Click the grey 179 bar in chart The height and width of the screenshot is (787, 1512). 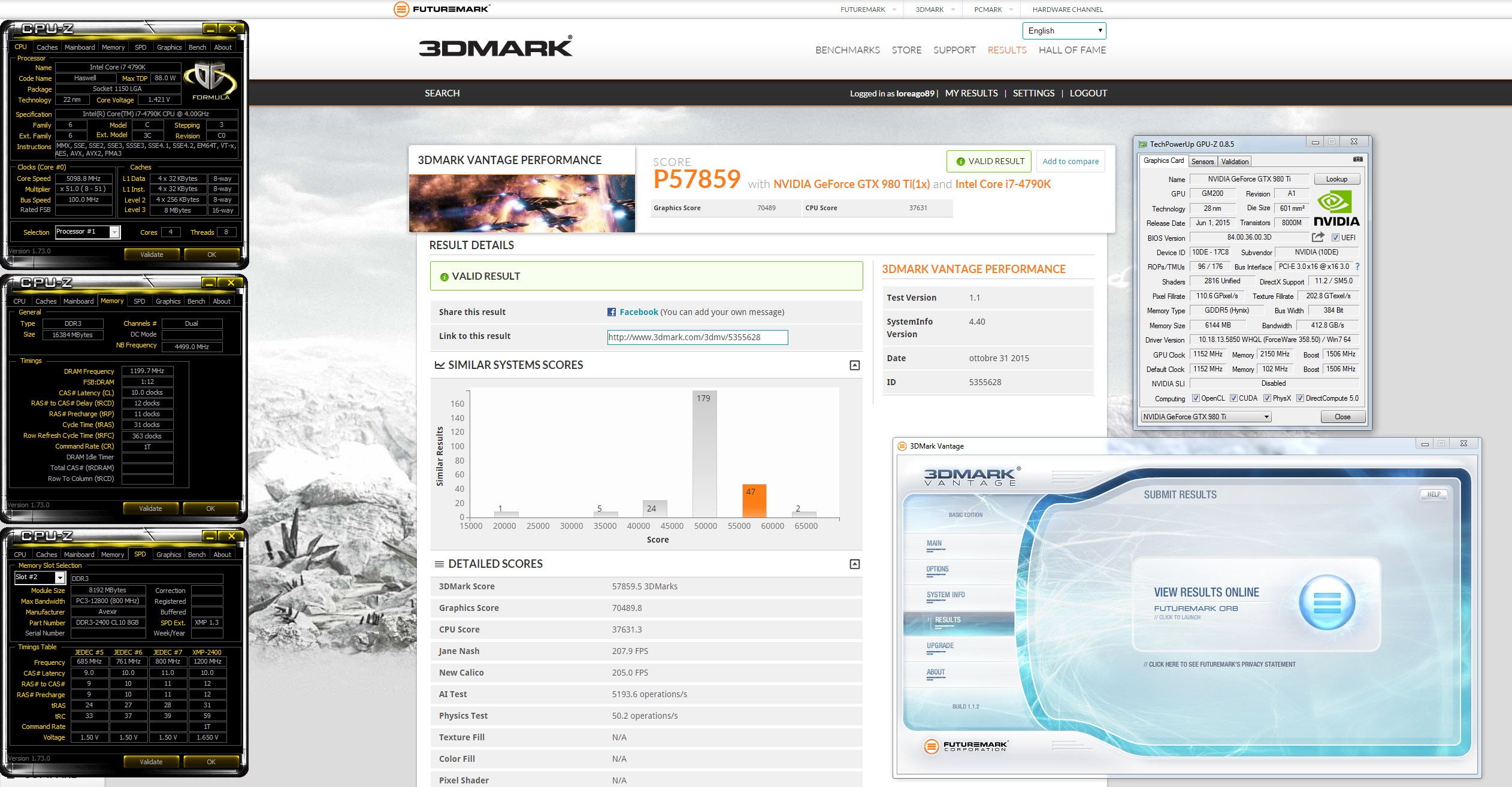704,454
